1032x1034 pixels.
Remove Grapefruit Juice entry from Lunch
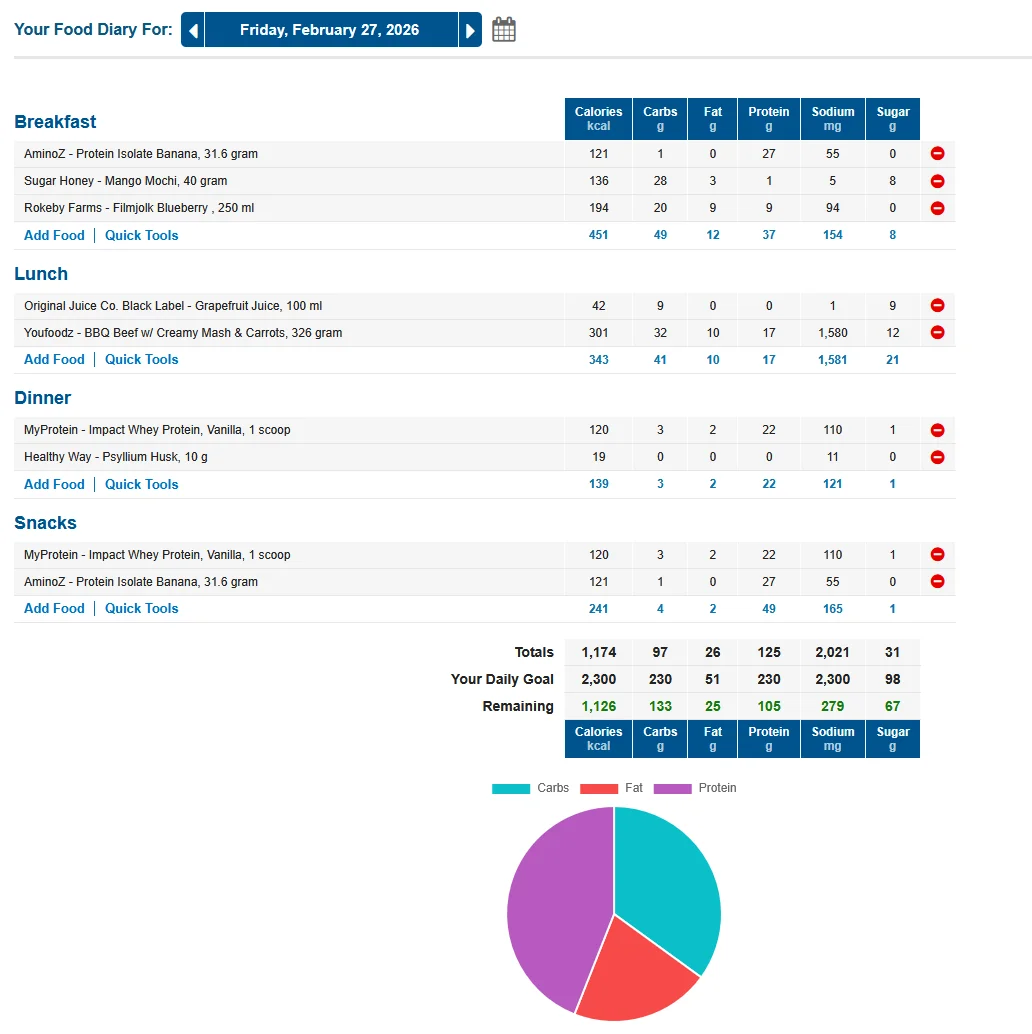(x=937, y=305)
